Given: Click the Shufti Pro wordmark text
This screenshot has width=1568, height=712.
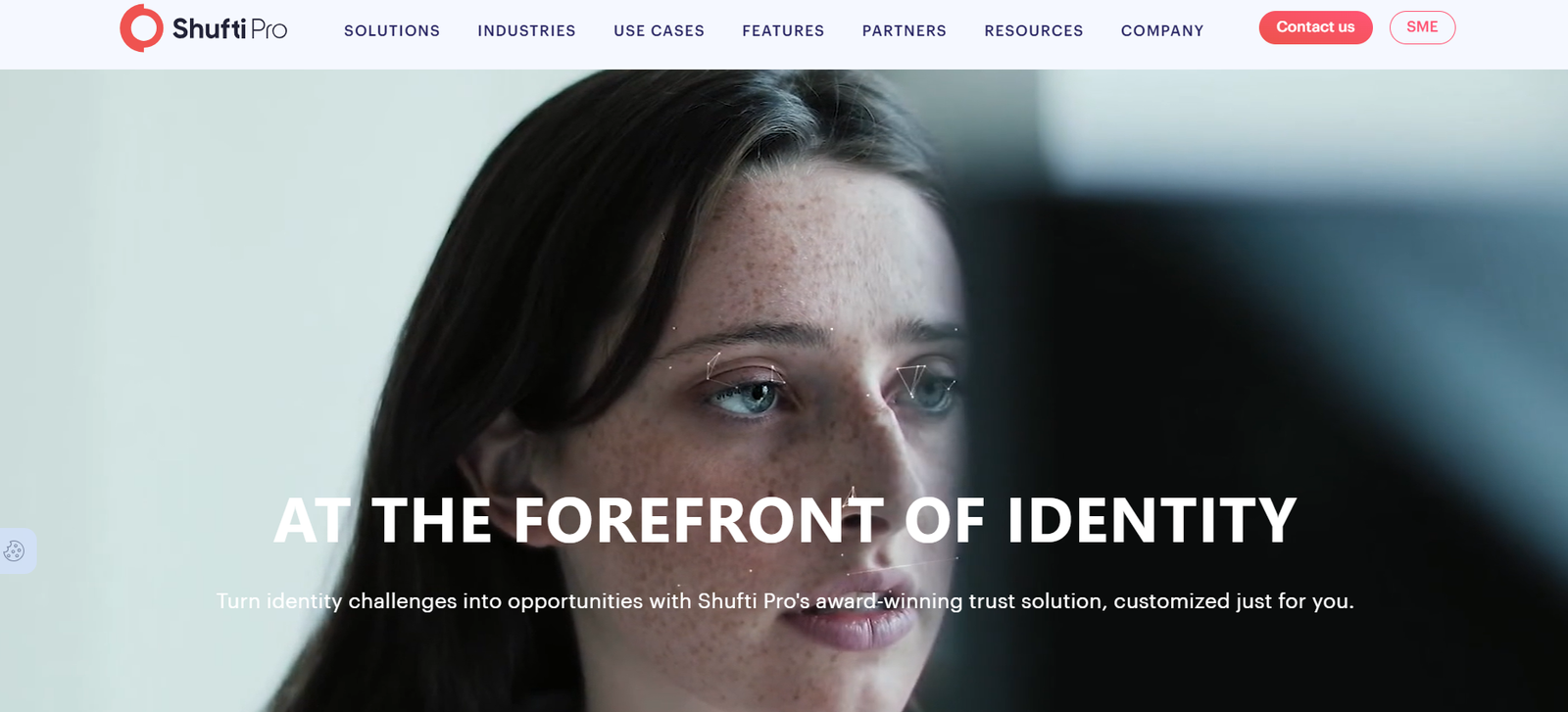Looking at the screenshot, I should pyautogui.click(x=229, y=29).
